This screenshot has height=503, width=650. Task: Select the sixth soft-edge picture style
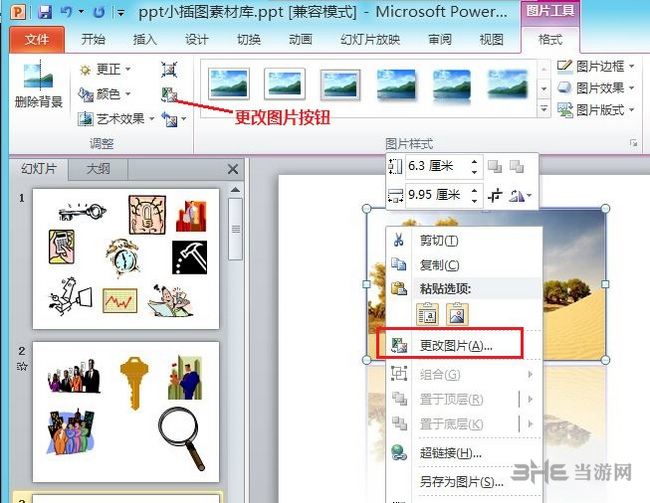coord(507,84)
